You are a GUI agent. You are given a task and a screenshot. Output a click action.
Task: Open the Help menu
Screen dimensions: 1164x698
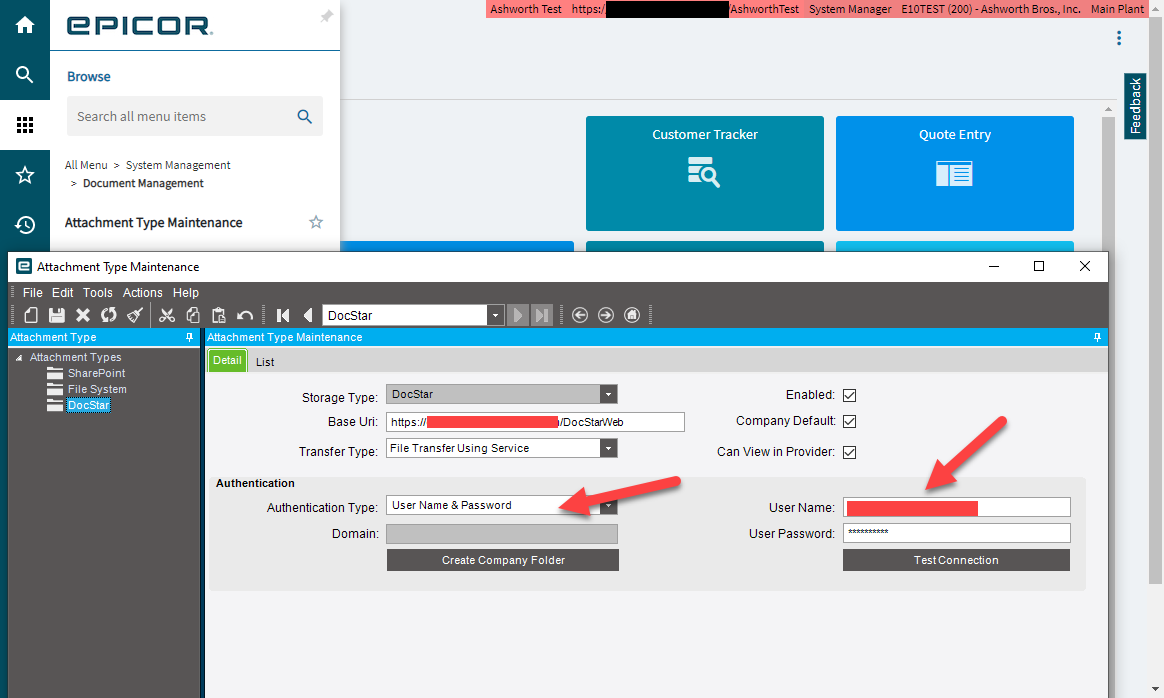click(x=186, y=293)
